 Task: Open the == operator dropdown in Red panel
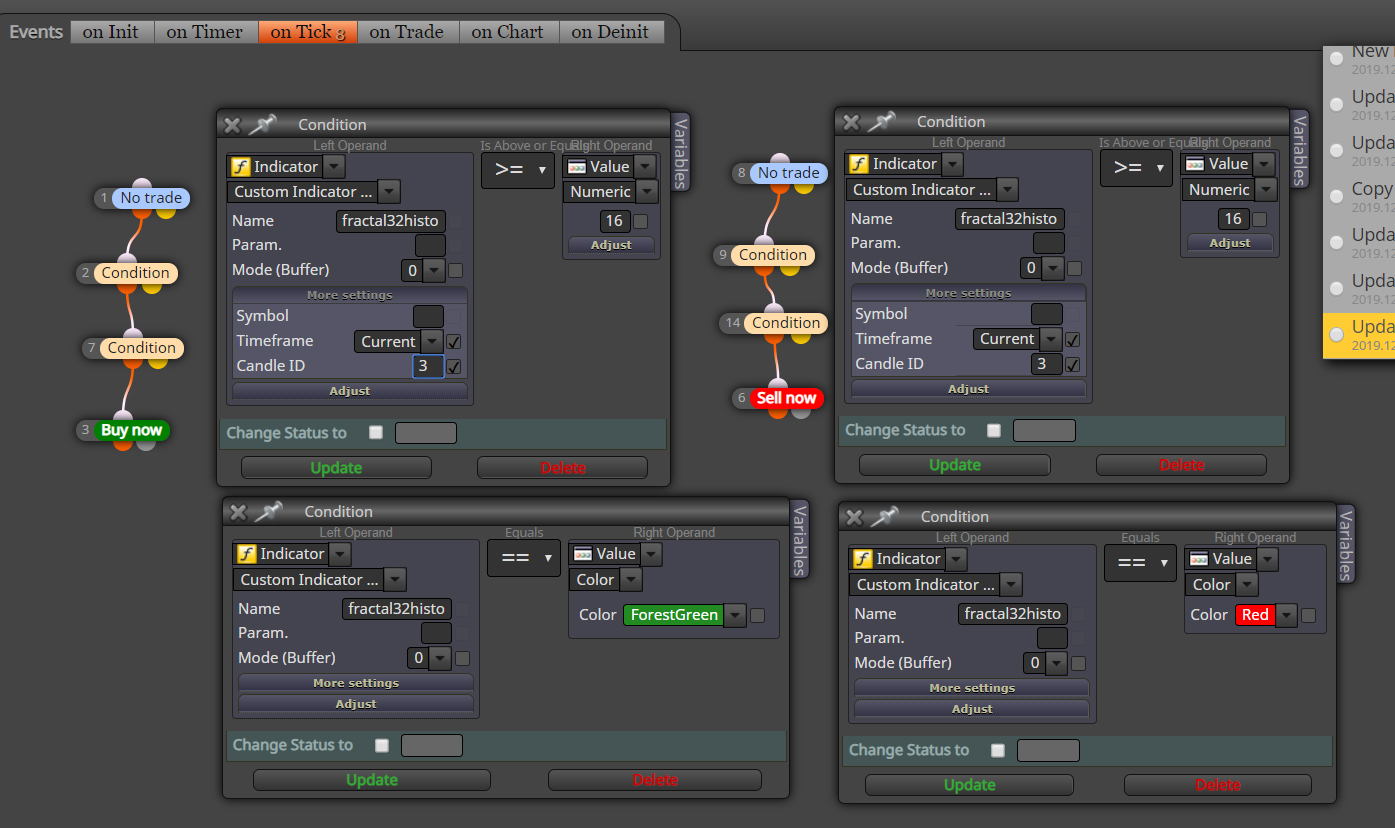pyautogui.click(x=1140, y=563)
